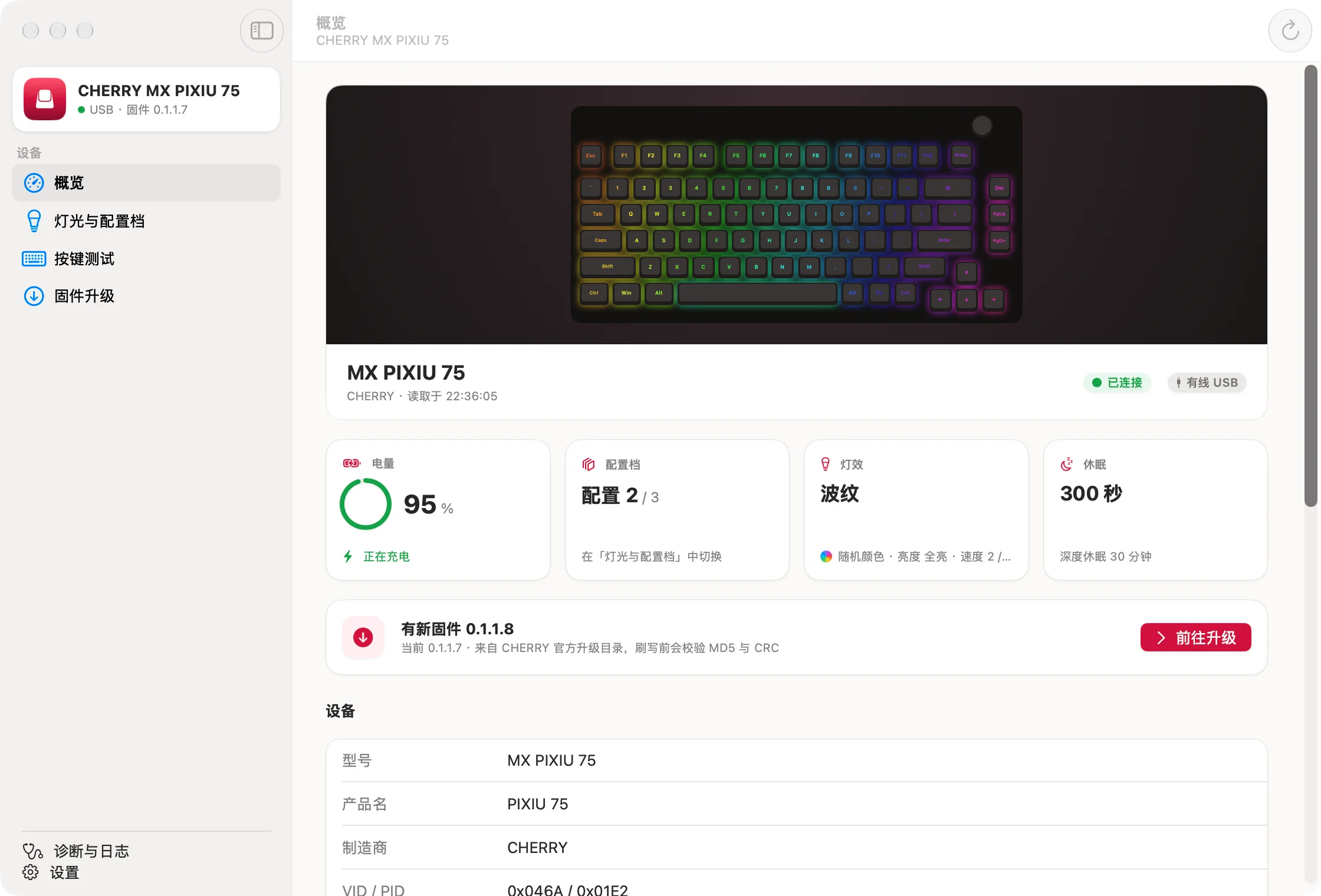Click the 已连接 status badge

(1117, 383)
